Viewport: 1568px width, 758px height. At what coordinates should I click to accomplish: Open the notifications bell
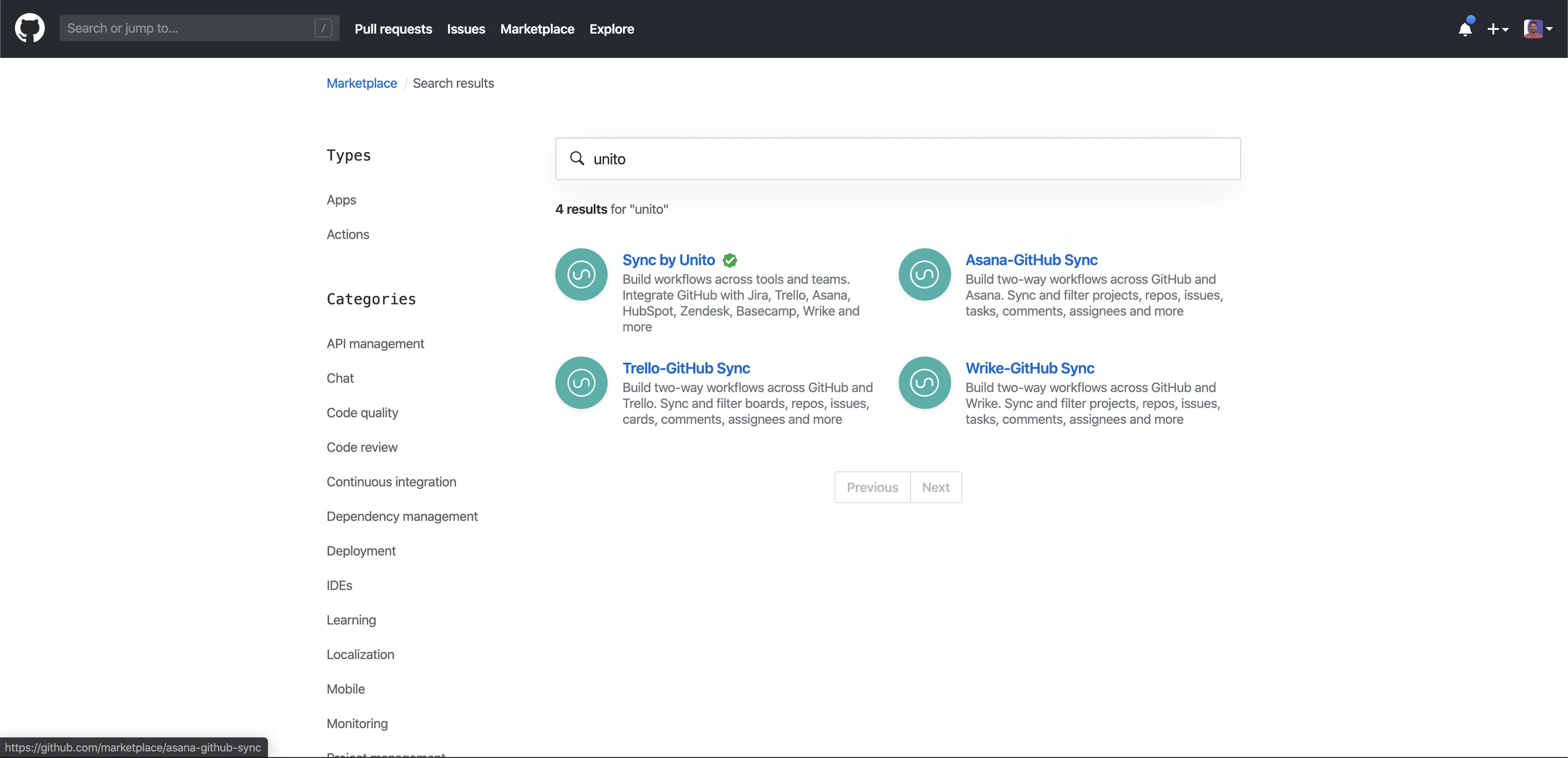[1465, 29]
